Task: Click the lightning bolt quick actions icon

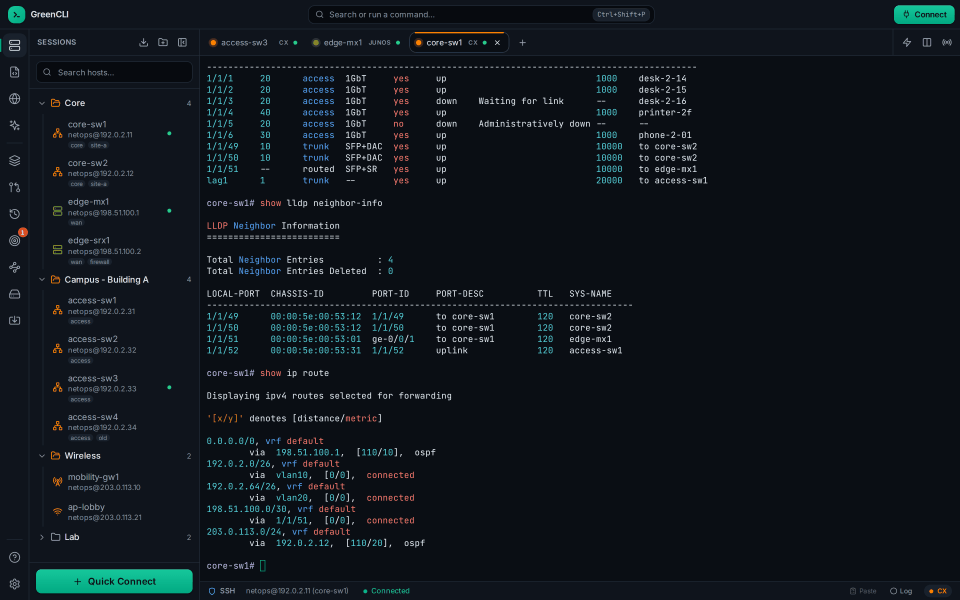Action: (x=907, y=42)
